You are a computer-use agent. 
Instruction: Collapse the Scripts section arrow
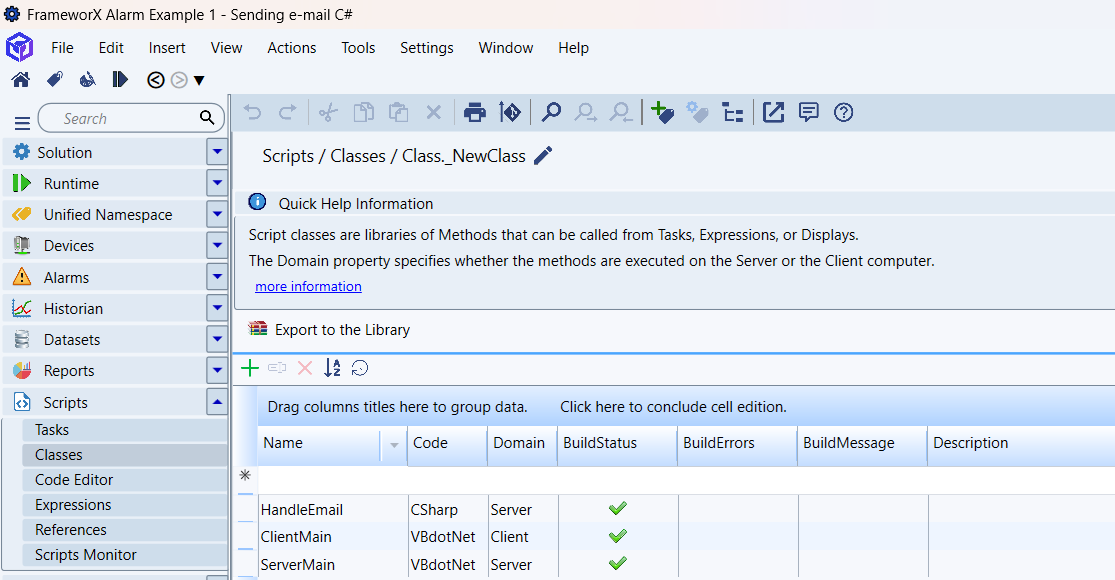tap(217, 402)
